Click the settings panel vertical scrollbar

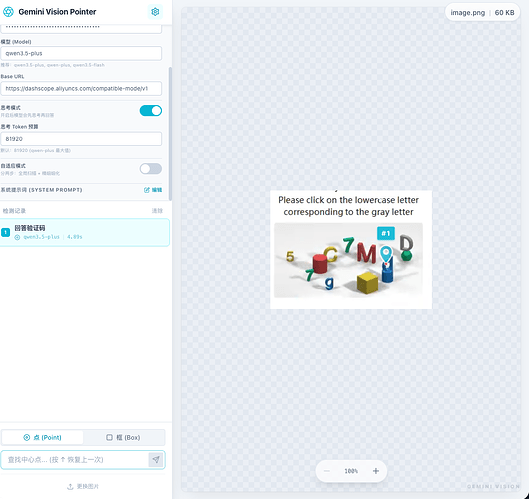point(170,134)
